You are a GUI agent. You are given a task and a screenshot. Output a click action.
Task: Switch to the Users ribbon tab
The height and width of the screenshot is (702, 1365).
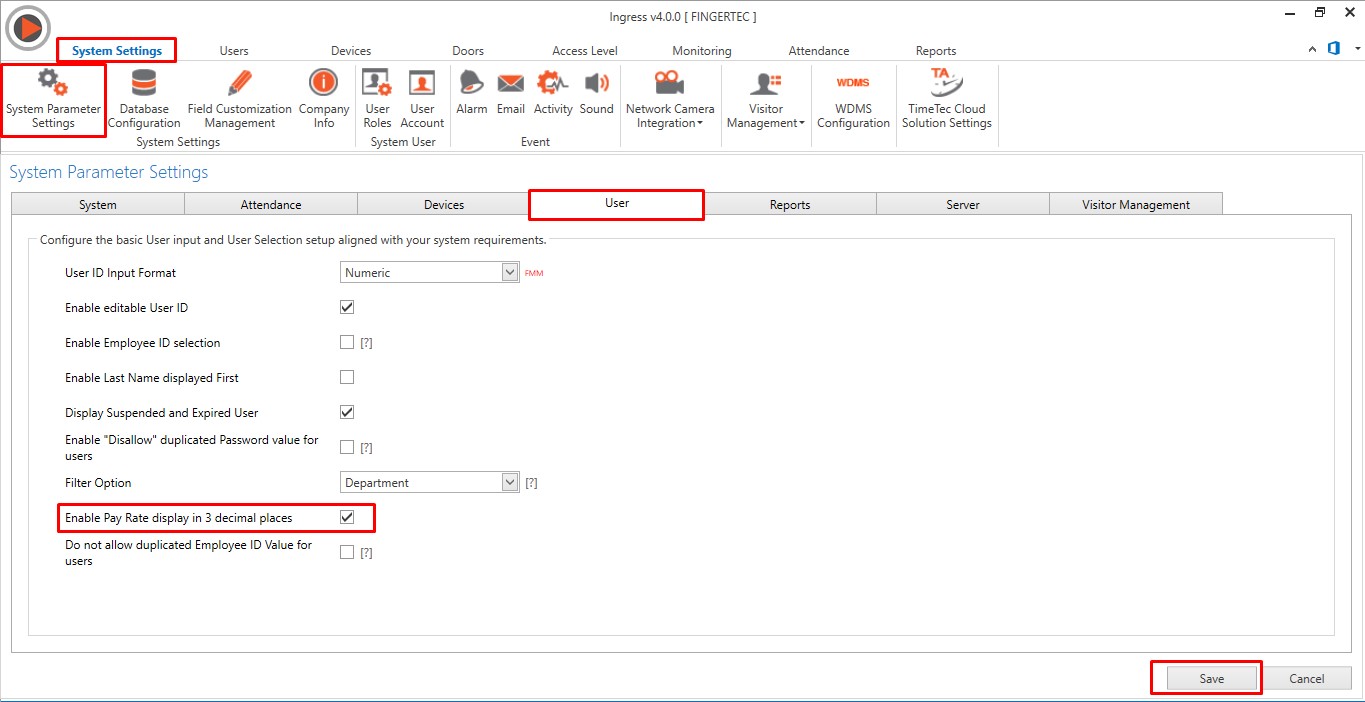pyautogui.click(x=234, y=51)
